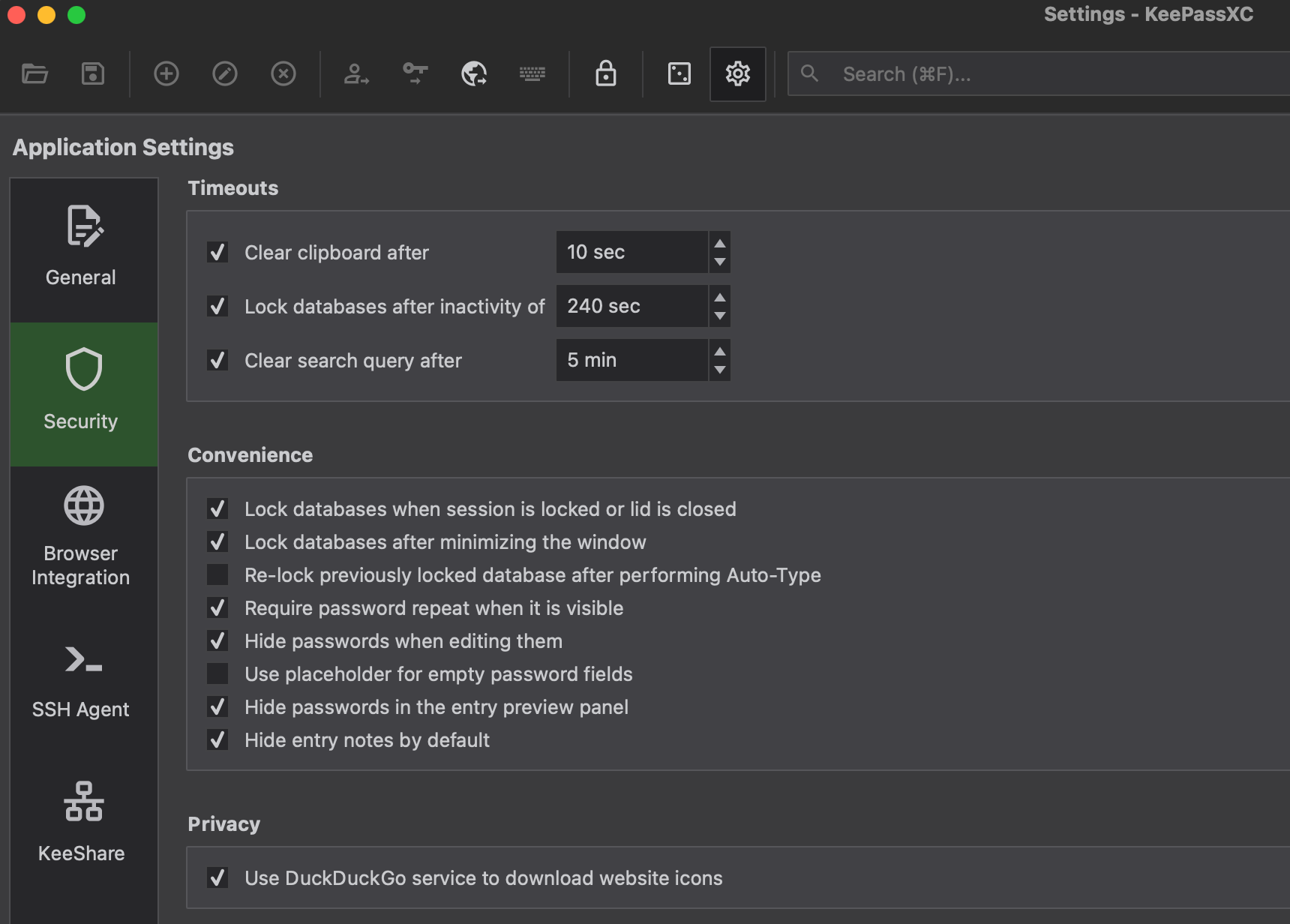Viewport: 1290px width, 924px height.
Task: Click the Copy Password key icon
Action: pos(415,73)
